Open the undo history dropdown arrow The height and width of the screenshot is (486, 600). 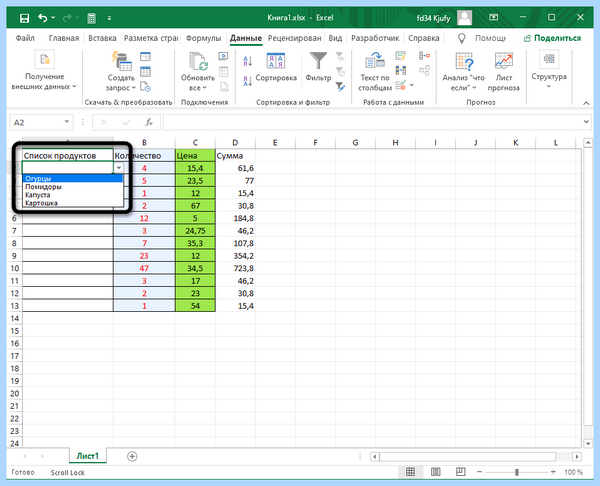(53, 18)
